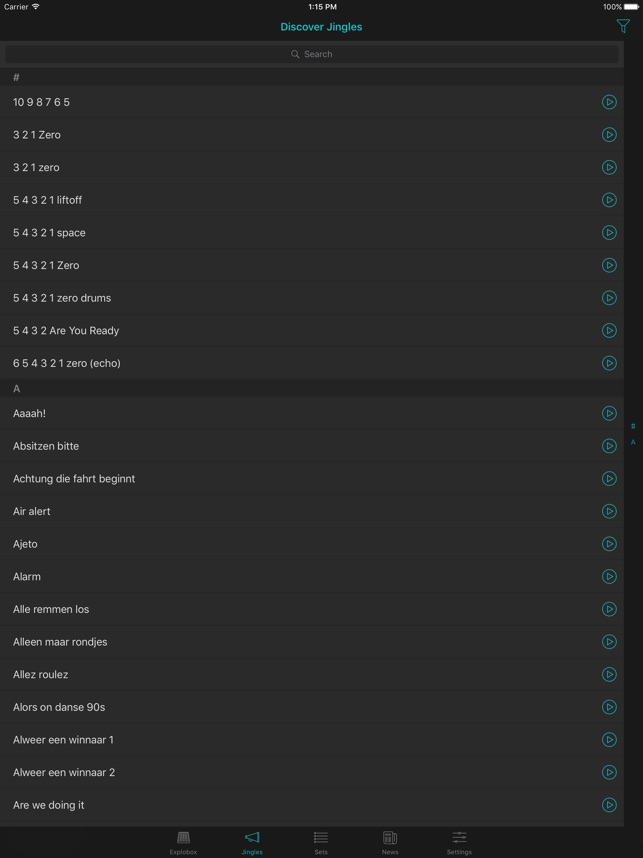Play the 'Alarm' jingle preview

click(x=609, y=577)
